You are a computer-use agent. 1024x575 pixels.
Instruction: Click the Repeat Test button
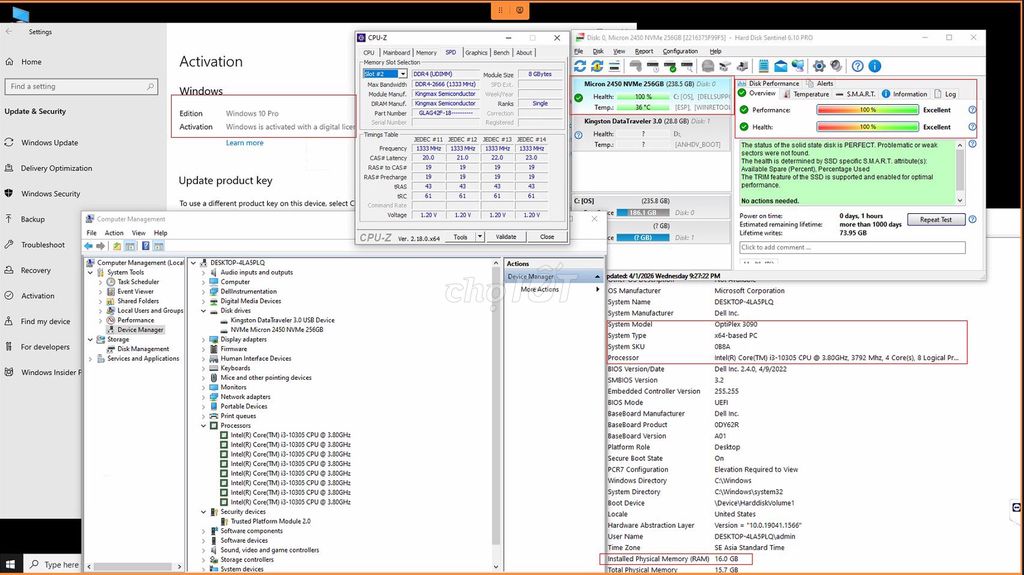pos(936,220)
